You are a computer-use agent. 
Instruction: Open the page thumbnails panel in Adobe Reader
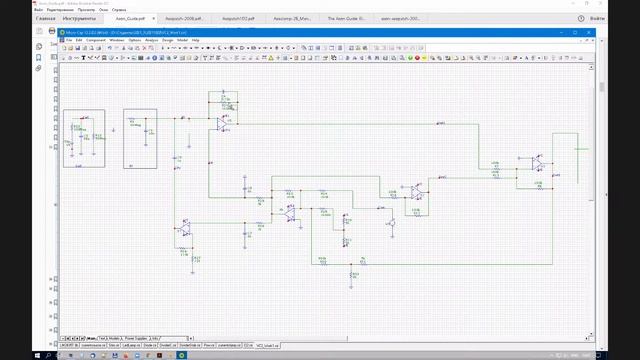point(39,47)
